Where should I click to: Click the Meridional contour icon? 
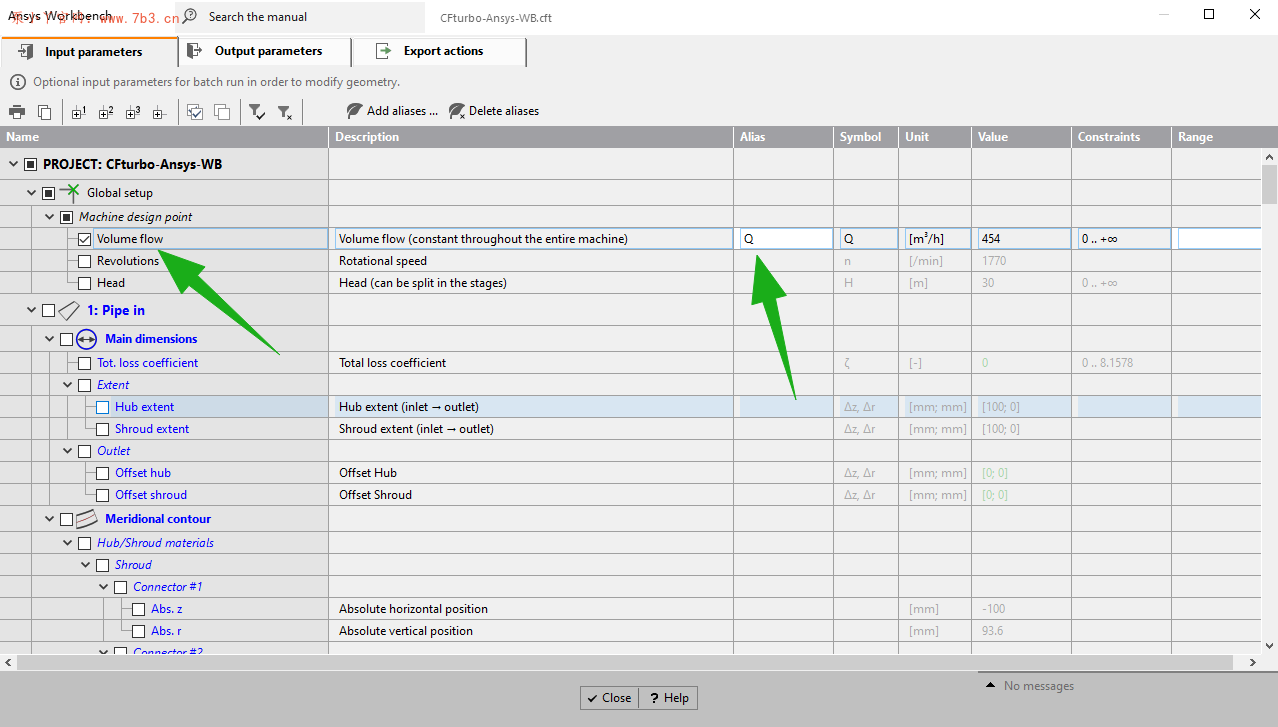87,519
